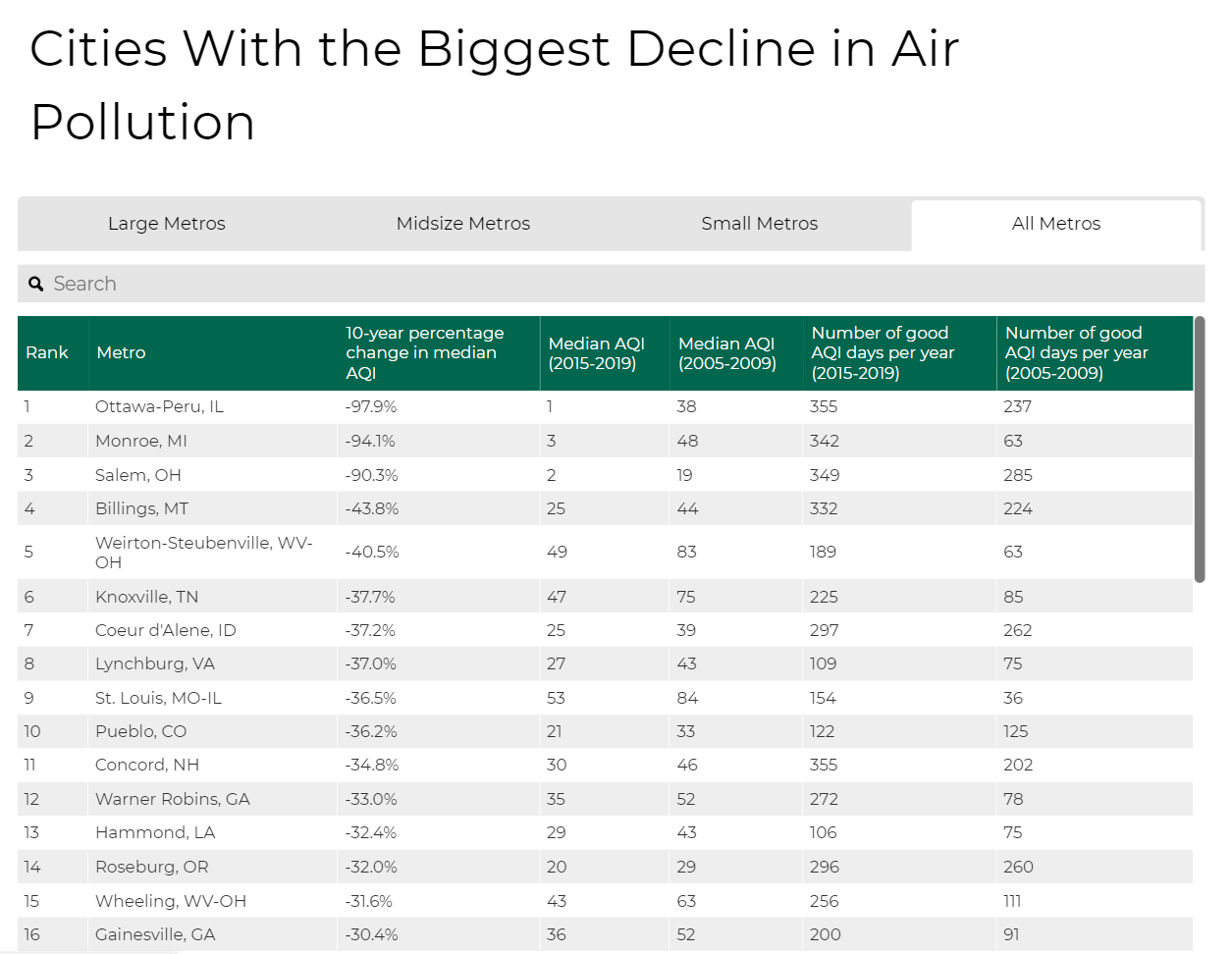The height and width of the screenshot is (954, 1232).
Task: Sort by the Rank column header
Action: 47,352
